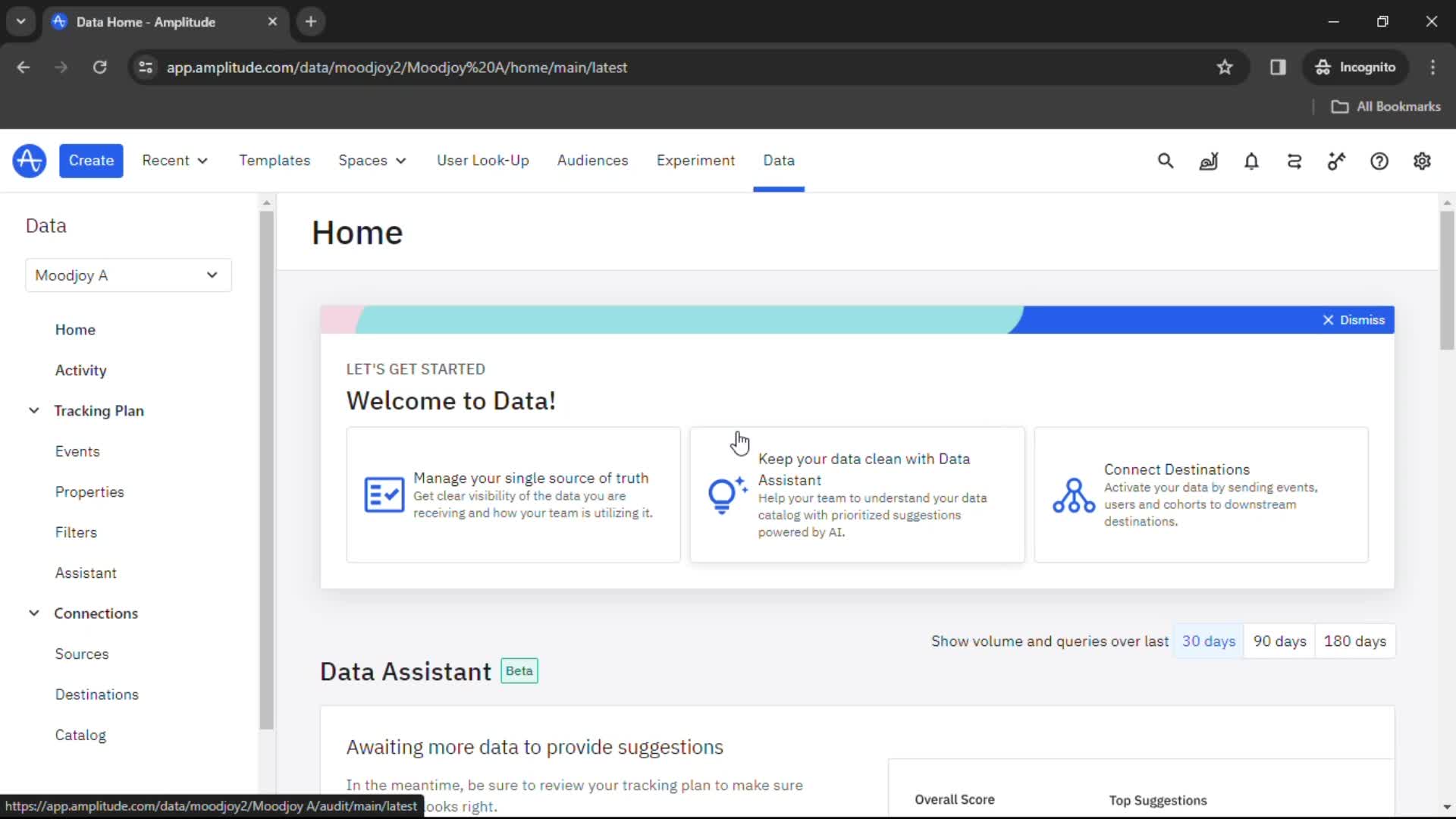
Task: Click the Create button
Action: click(91, 160)
